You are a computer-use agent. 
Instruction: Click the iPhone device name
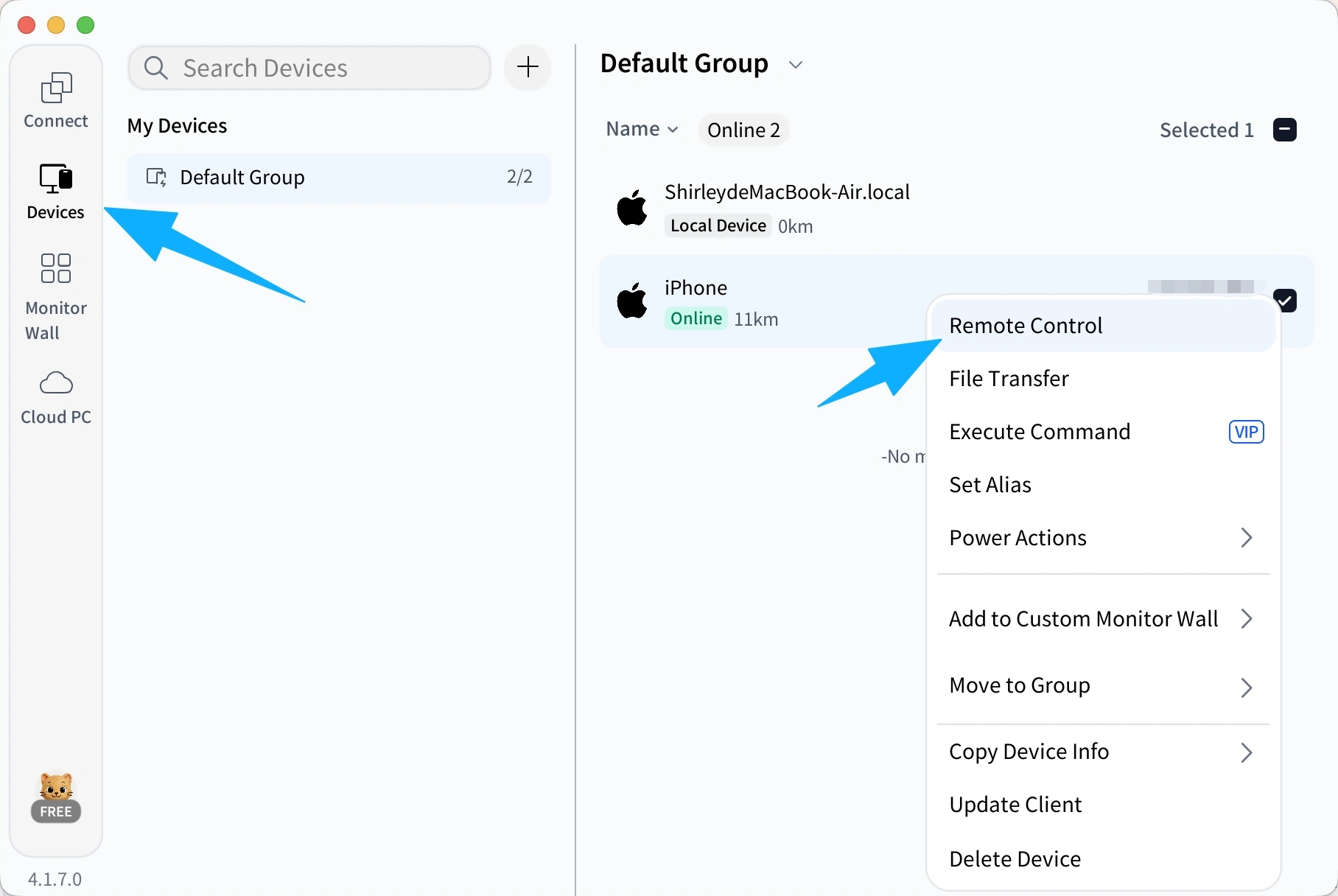click(x=696, y=288)
